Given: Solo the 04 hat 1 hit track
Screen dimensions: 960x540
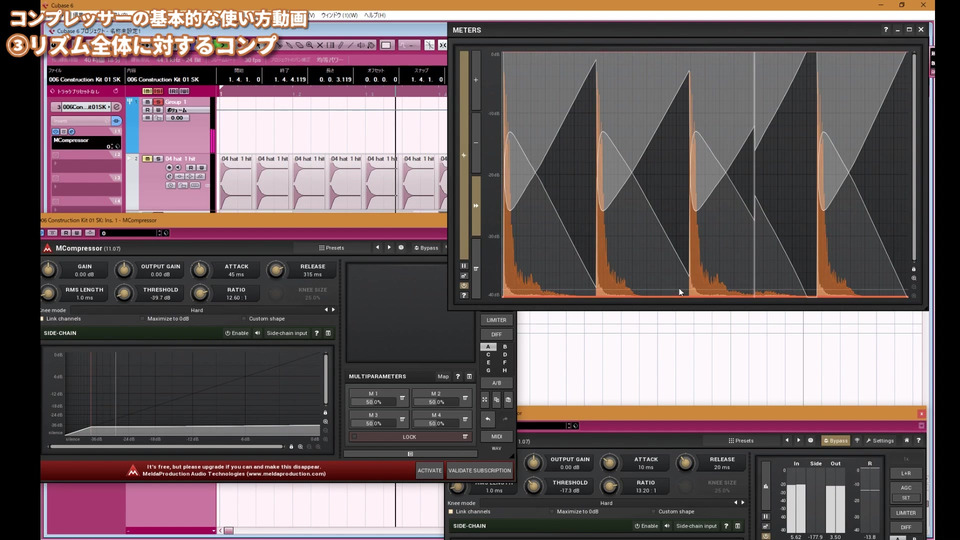Looking at the screenshot, I should pyautogui.click(x=158, y=159).
